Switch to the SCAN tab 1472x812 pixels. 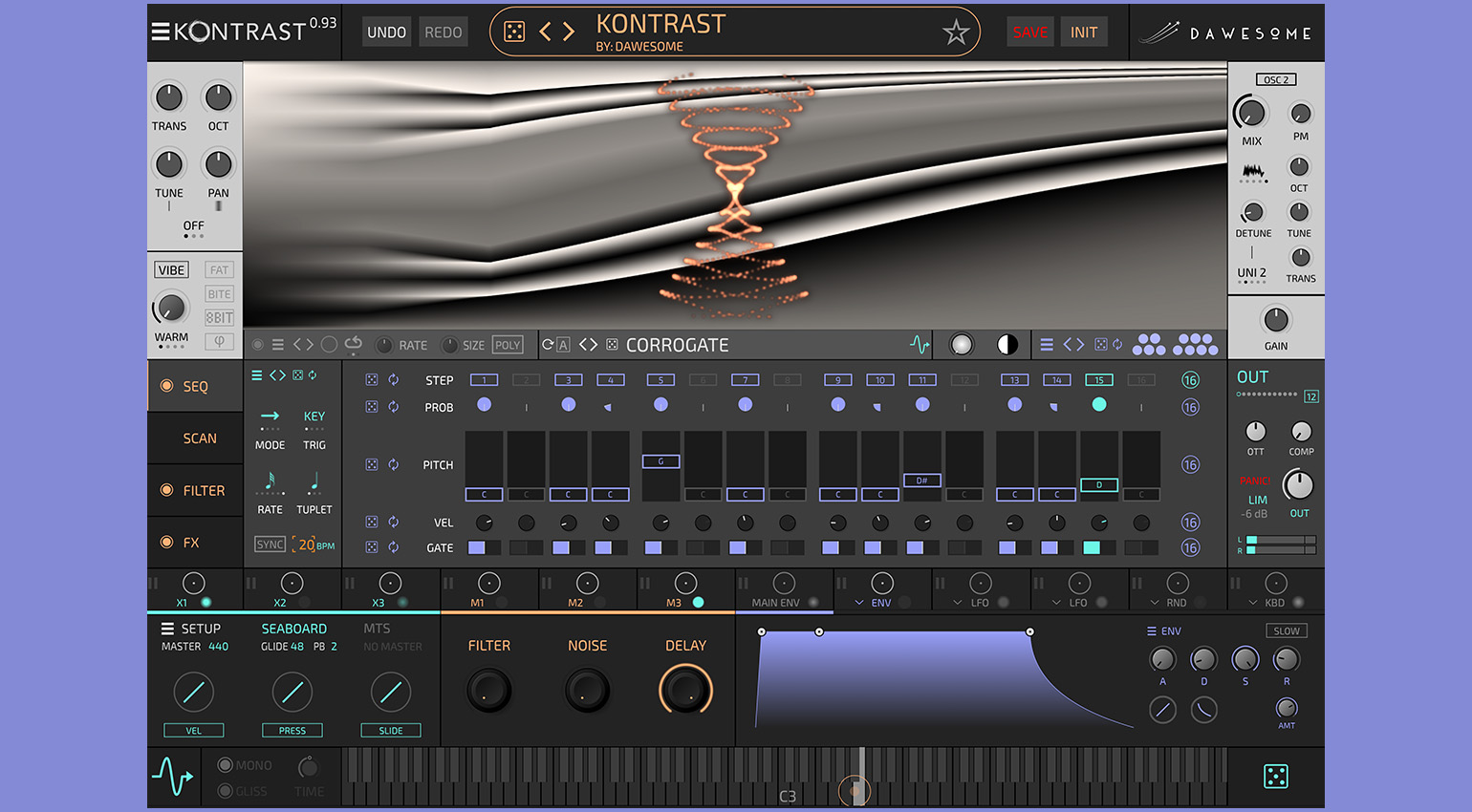coord(200,438)
